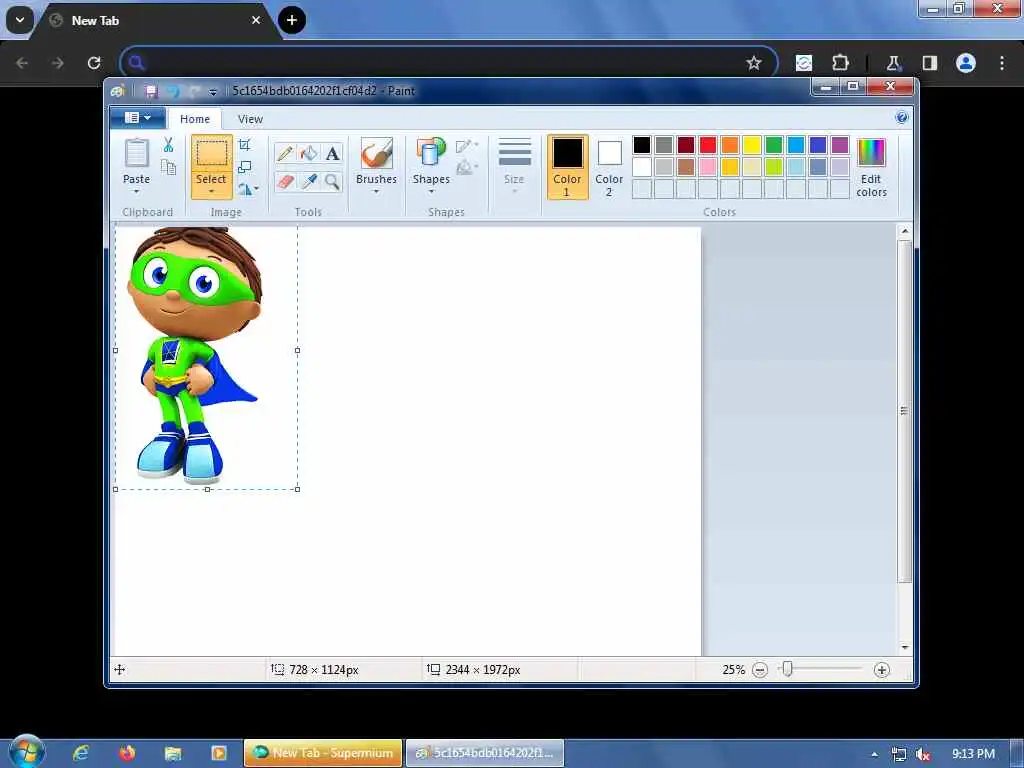Open a new browser tab with plus
This screenshot has height=768, width=1024.
(x=292, y=20)
